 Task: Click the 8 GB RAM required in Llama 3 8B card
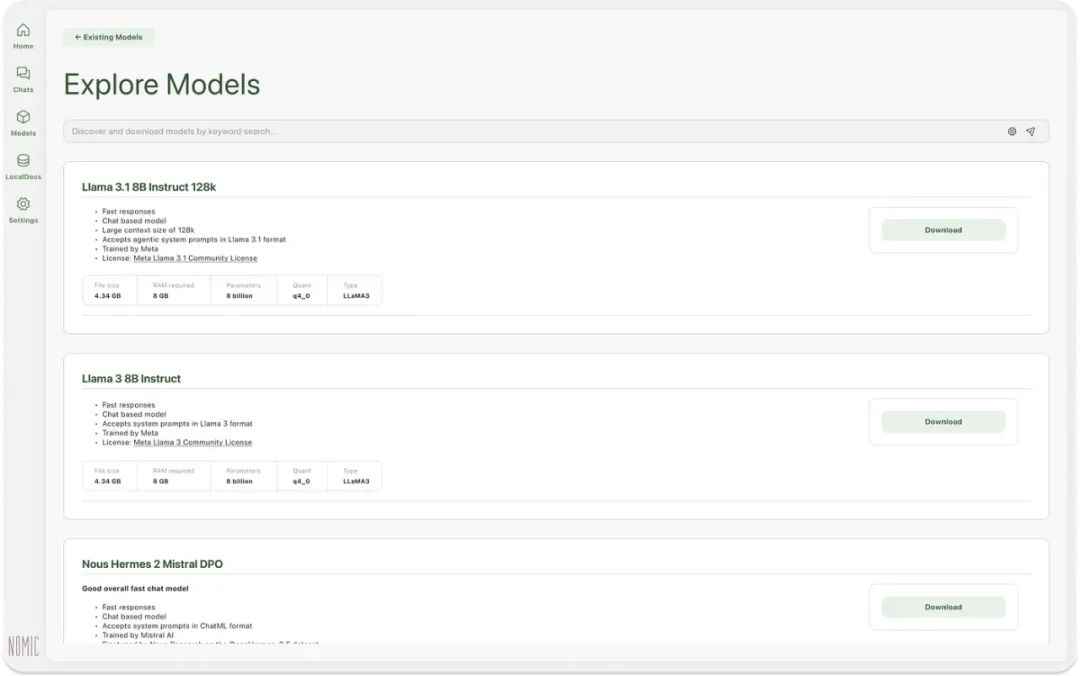(160, 482)
